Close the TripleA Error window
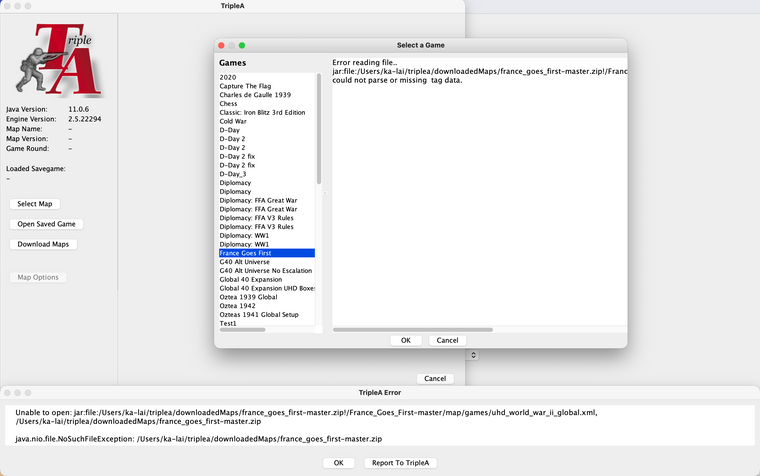Viewport: 760px width, 476px height. pos(8,394)
